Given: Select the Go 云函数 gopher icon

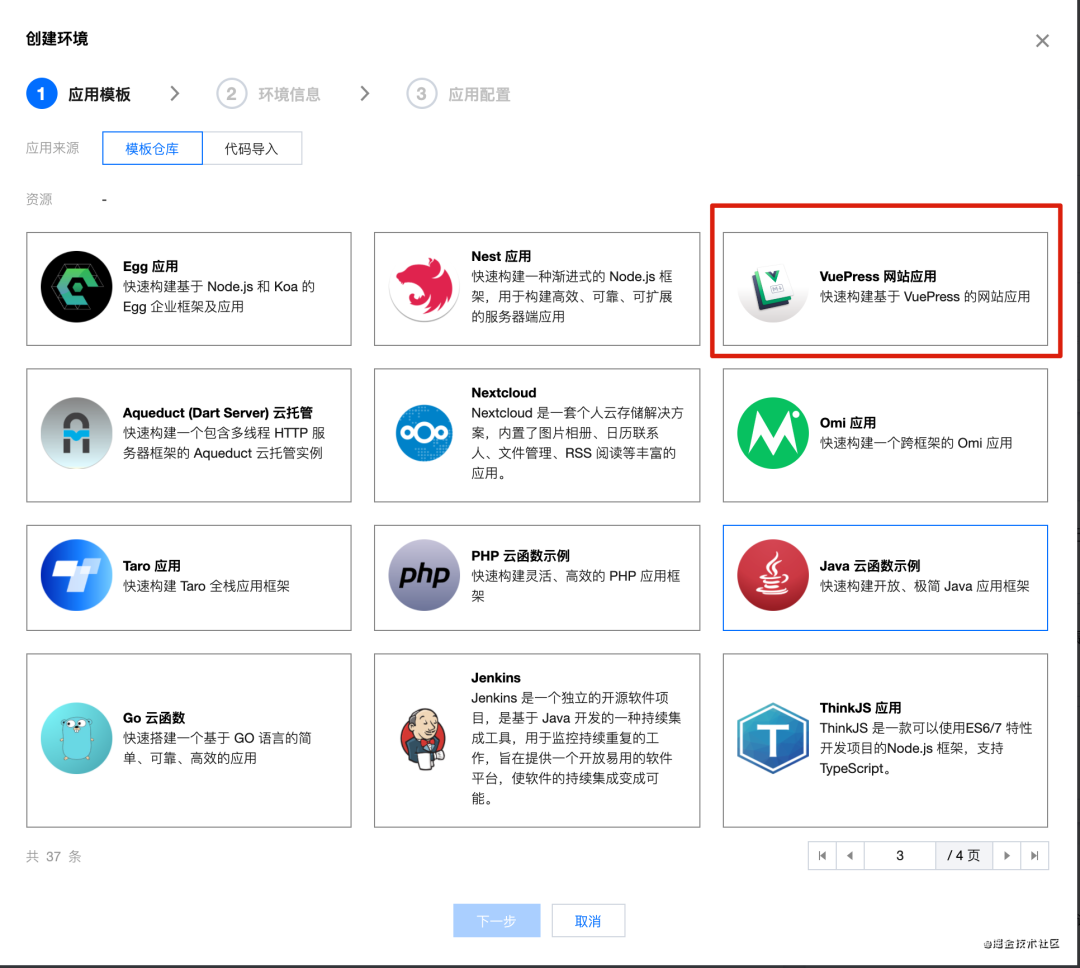Looking at the screenshot, I should click(76, 740).
